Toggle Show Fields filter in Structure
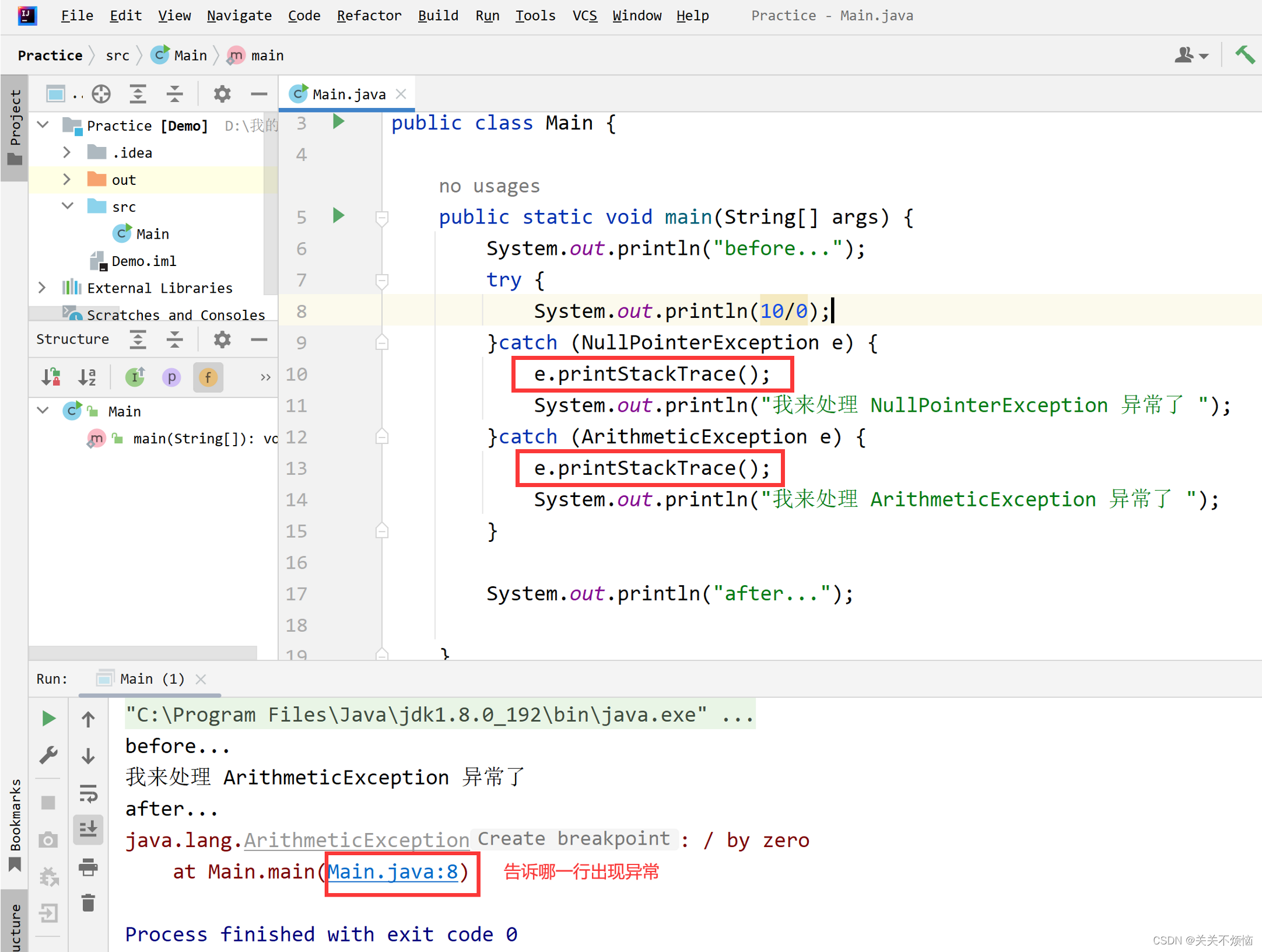The height and width of the screenshot is (952, 1262). coord(208,377)
